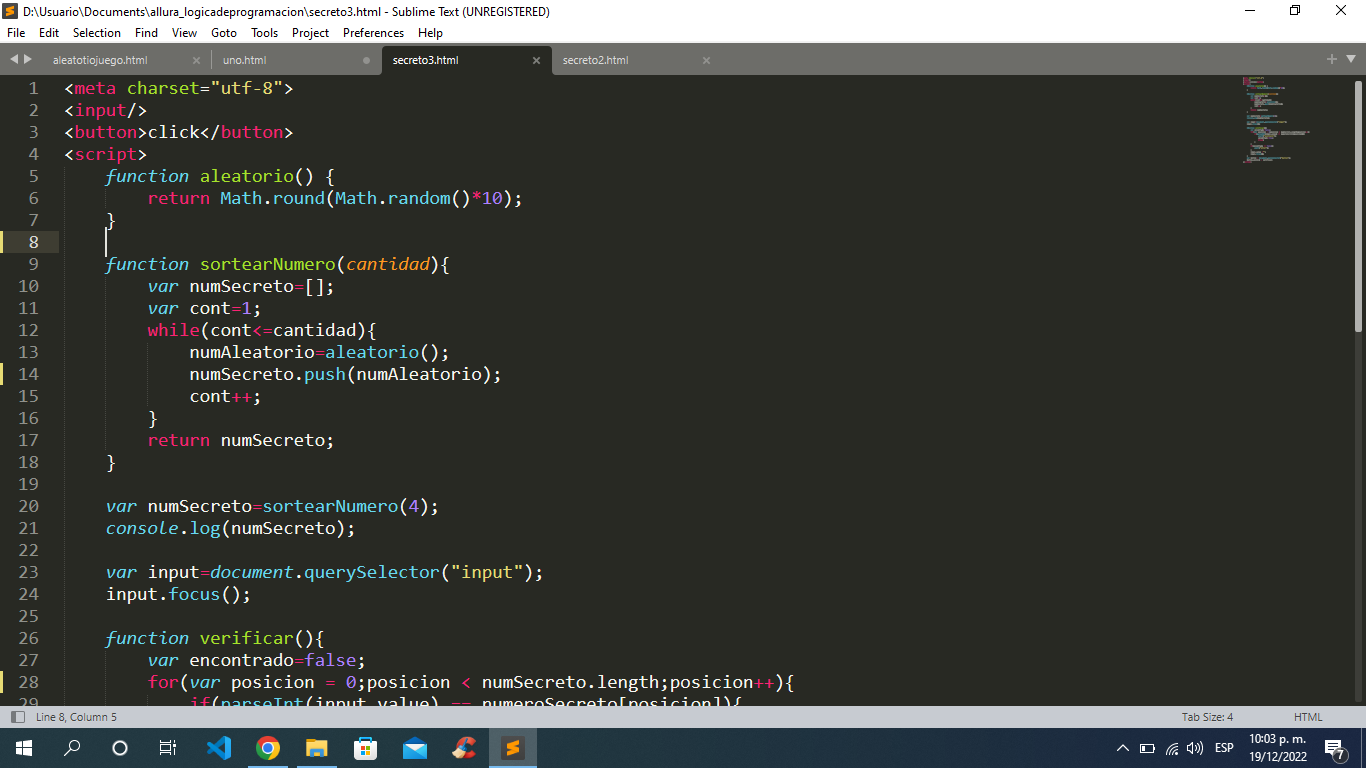Open Windows search from taskbar
Screen dimensions: 1366x768
(x=72, y=748)
